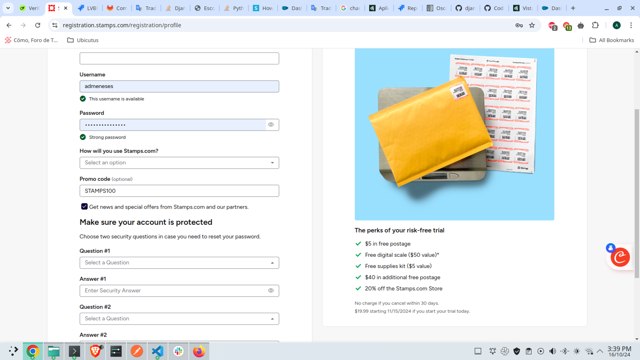Viewport: 640px width, 360px height.
Task: Click 'This username is available' message
Action: [116, 99]
